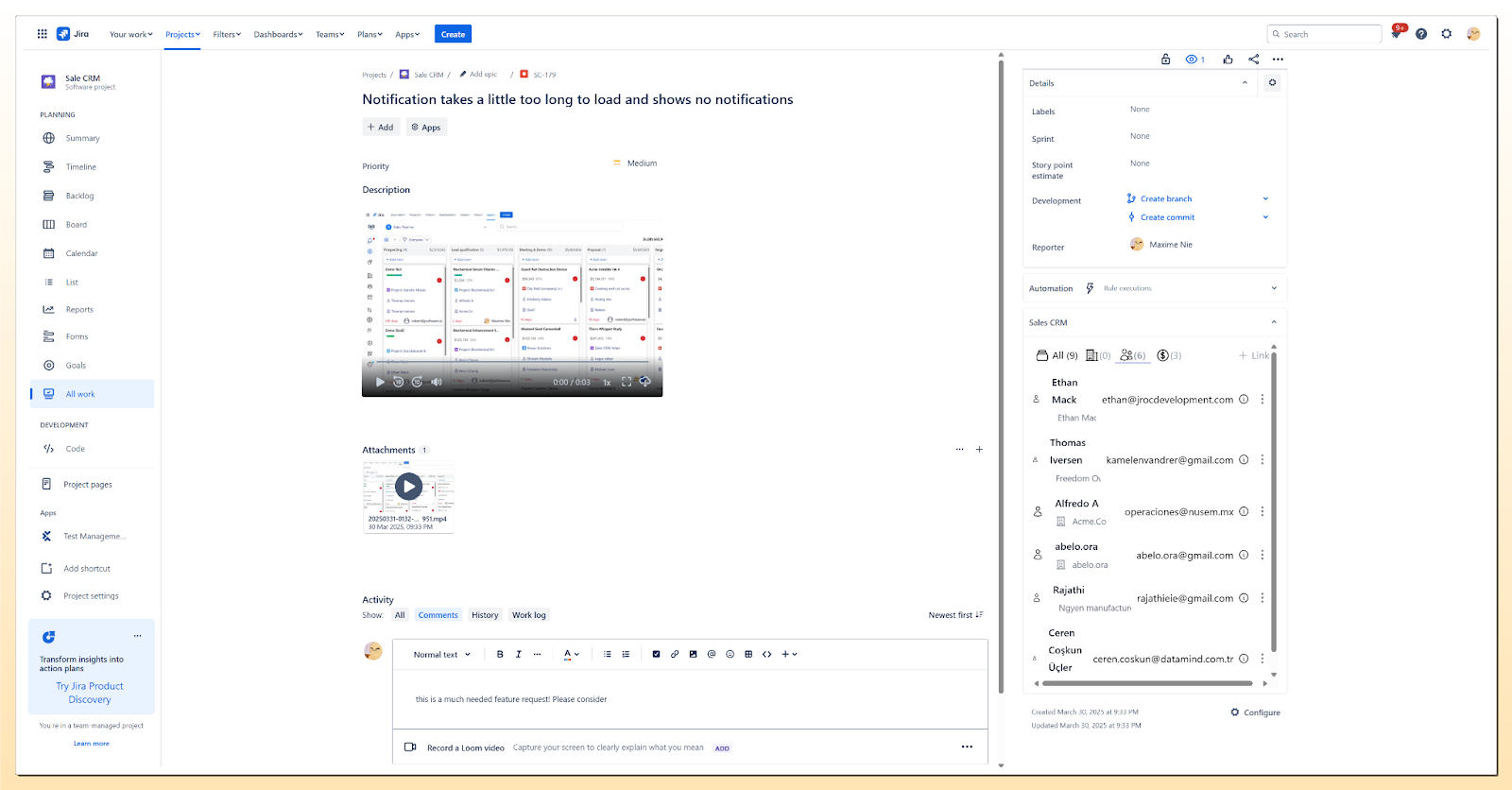Open Try Jira Product Discovery link

[90, 693]
